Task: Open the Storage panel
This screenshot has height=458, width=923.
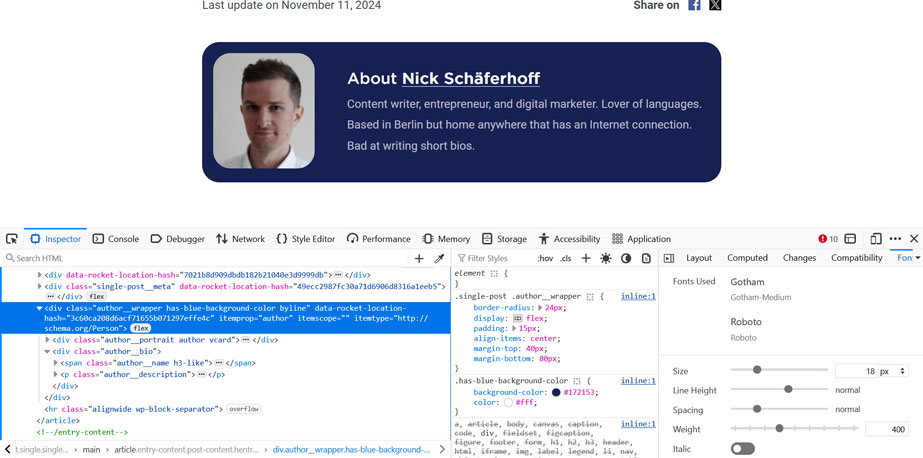Action: (504, 239)
